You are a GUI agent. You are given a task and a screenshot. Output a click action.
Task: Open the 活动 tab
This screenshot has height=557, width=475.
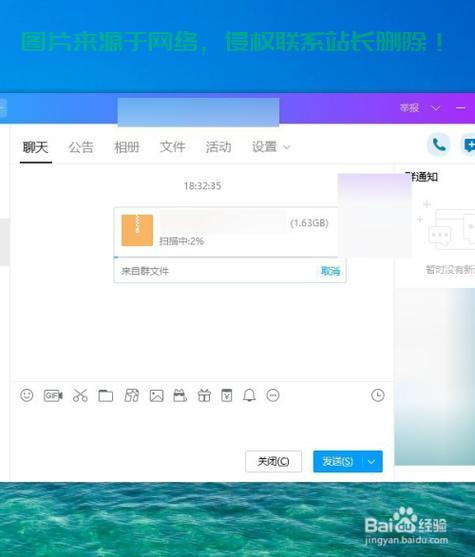[x=218, y=147]
